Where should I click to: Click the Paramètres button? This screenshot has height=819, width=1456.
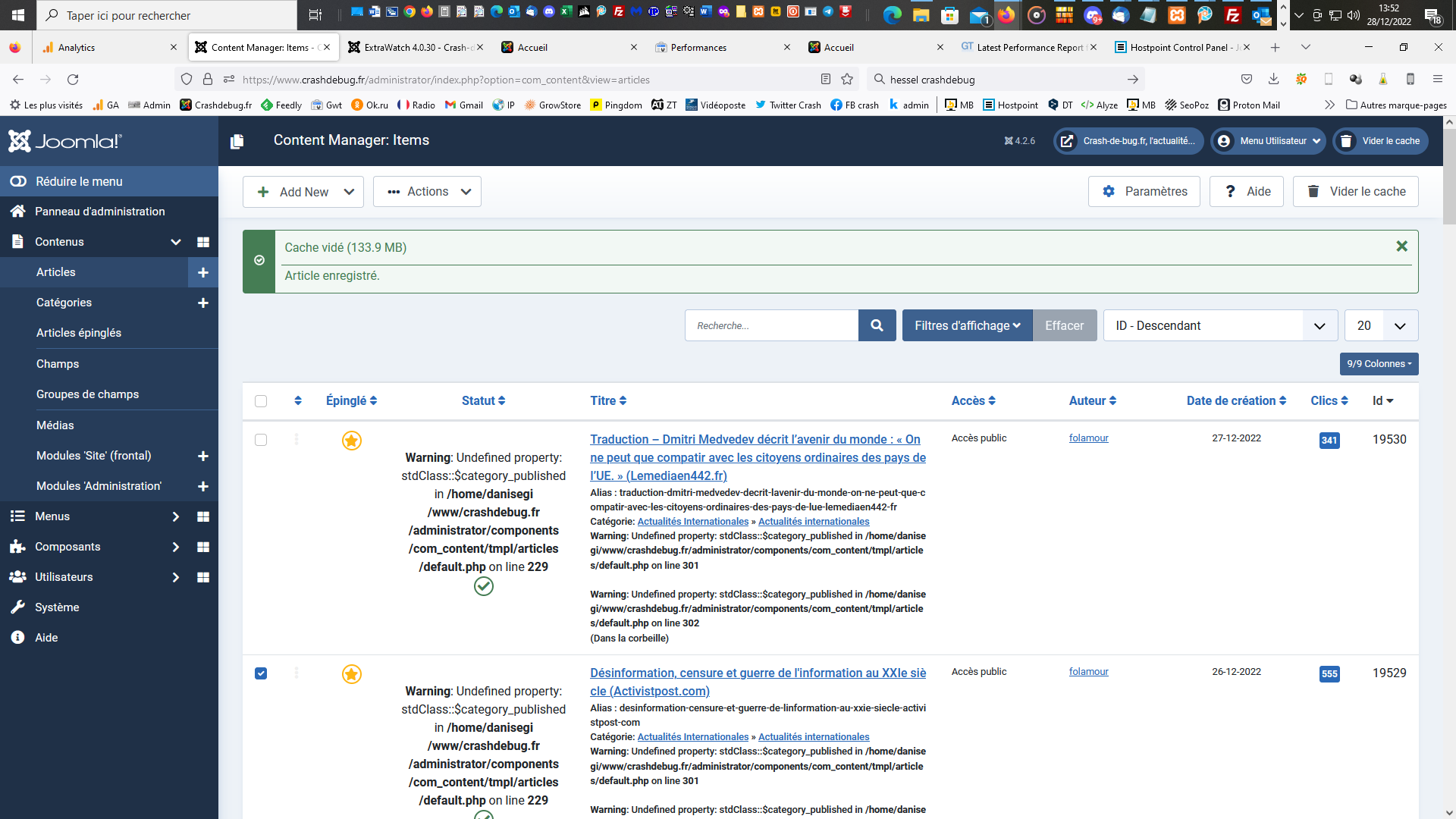point(1144,192)
